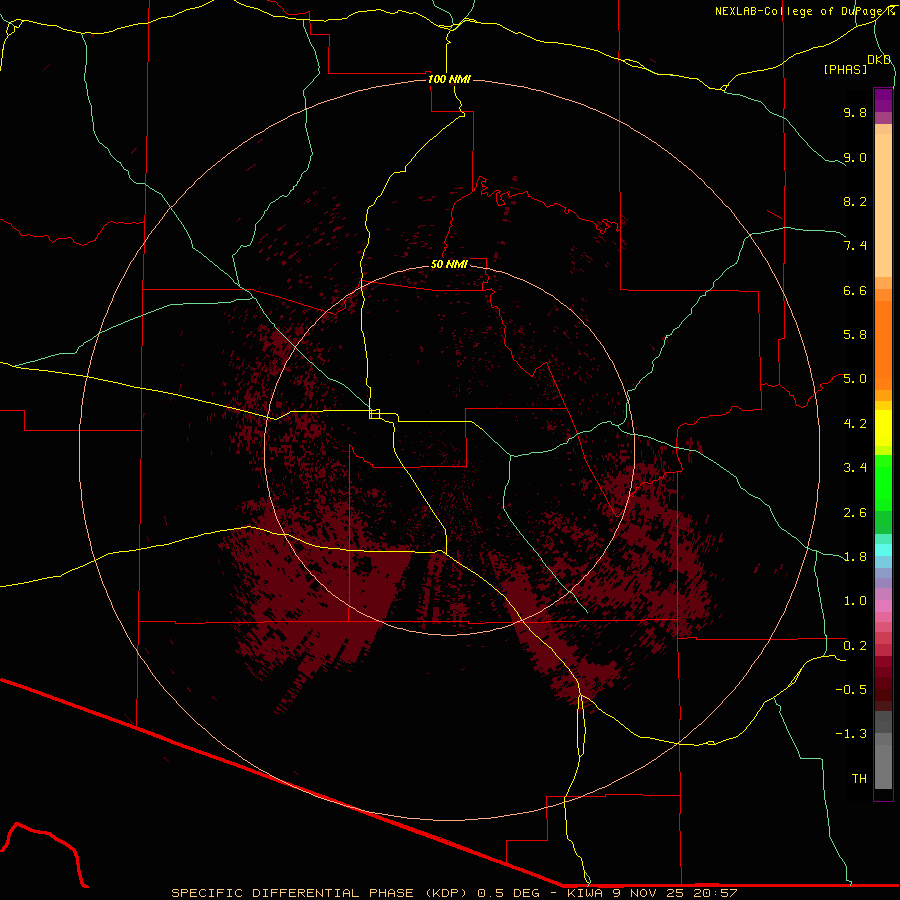Viewport: 900px width, 900px height.
Task: Click the -1.3 colorbar value
Action: tap(851, 734)
